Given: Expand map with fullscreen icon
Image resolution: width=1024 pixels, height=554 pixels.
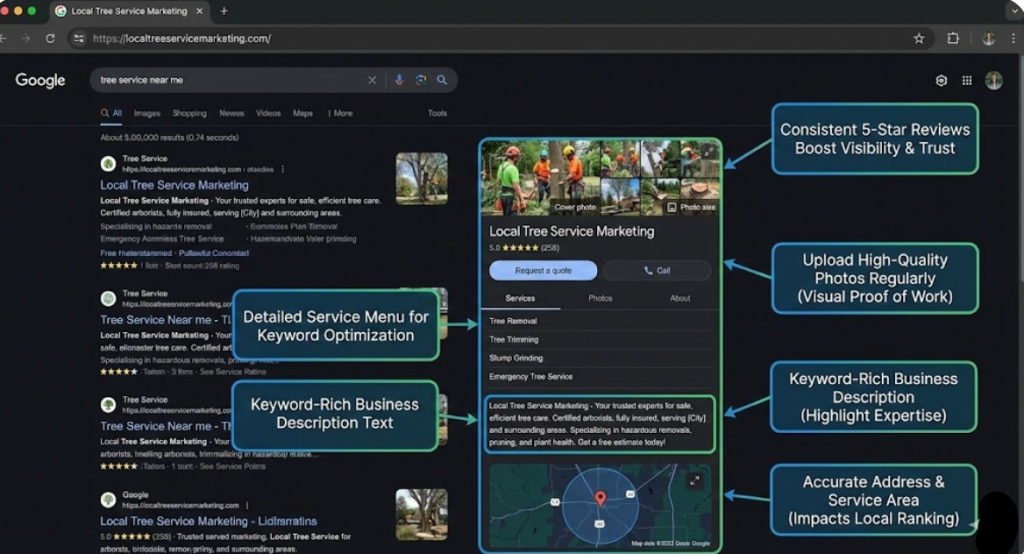Looking at the screenshot, I should pyautogui.click(x=695, y=481).
